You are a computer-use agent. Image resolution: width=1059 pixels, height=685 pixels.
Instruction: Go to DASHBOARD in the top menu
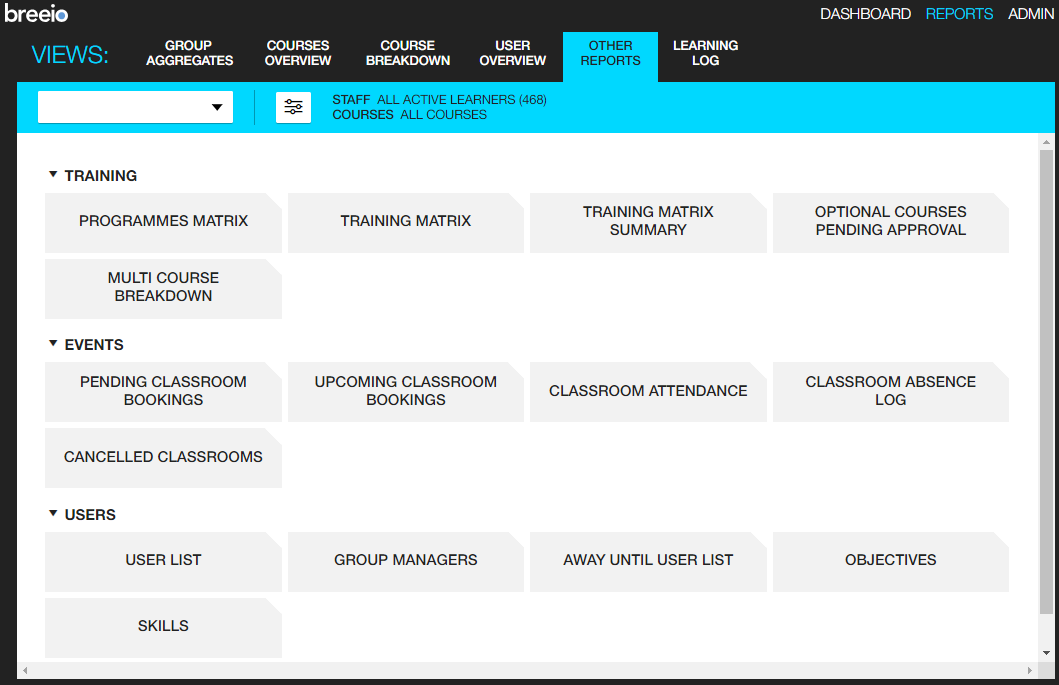coord(865,14)
